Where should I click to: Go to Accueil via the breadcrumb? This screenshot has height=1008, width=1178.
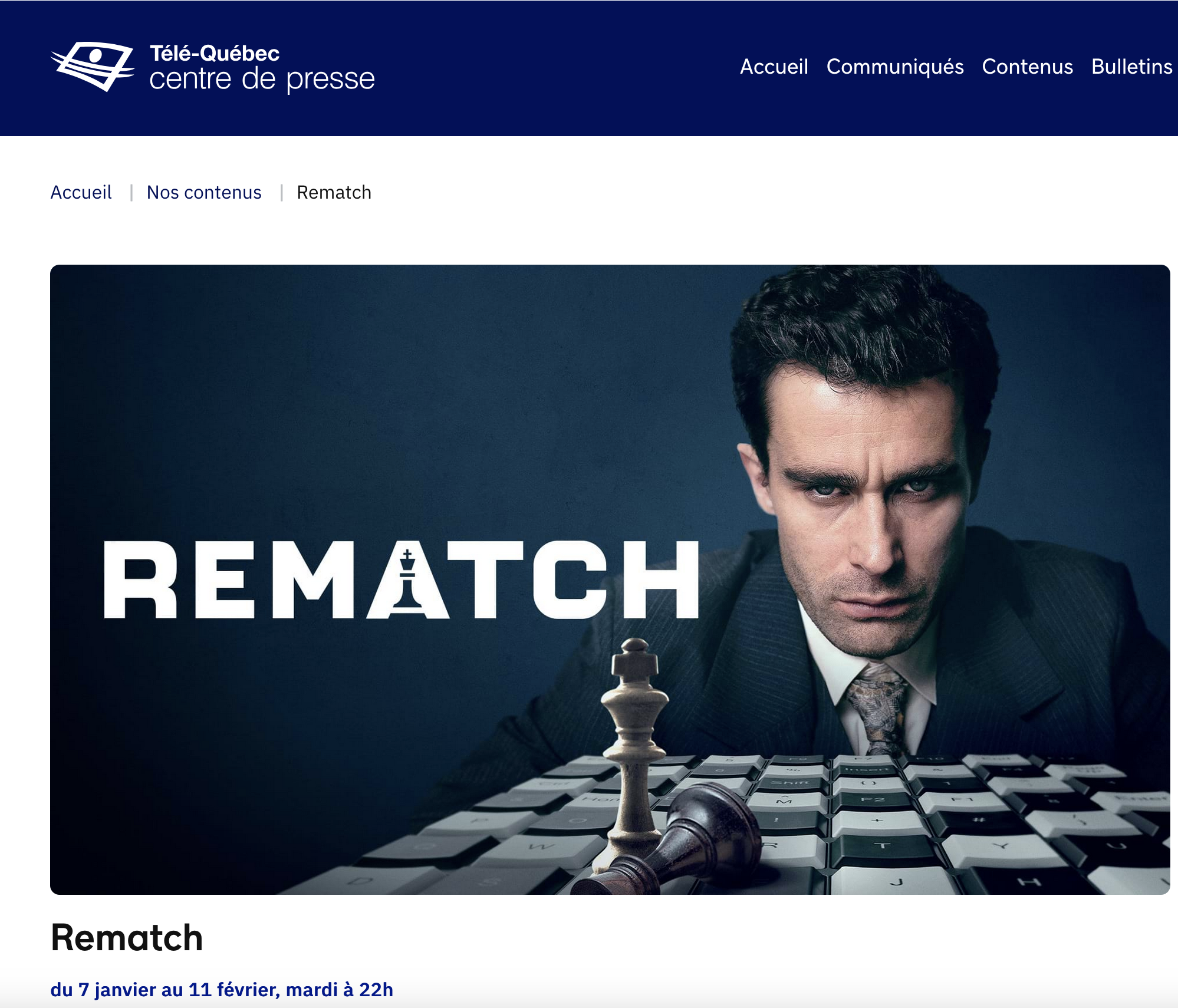pos(81,192)
